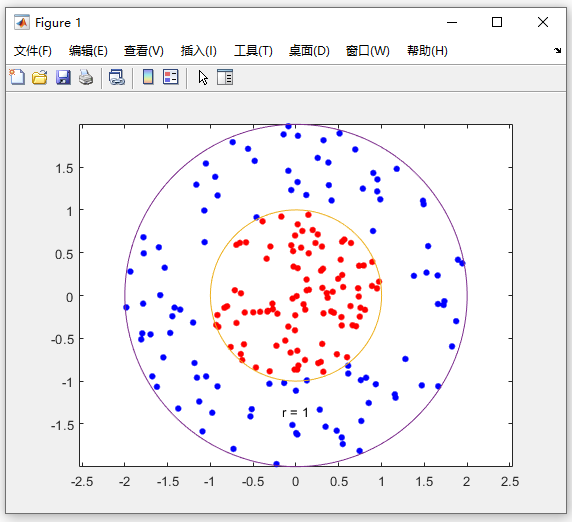Open the 桌面(D) menu
The width and height of the screenshot is (572, 522).
[309, 51]
